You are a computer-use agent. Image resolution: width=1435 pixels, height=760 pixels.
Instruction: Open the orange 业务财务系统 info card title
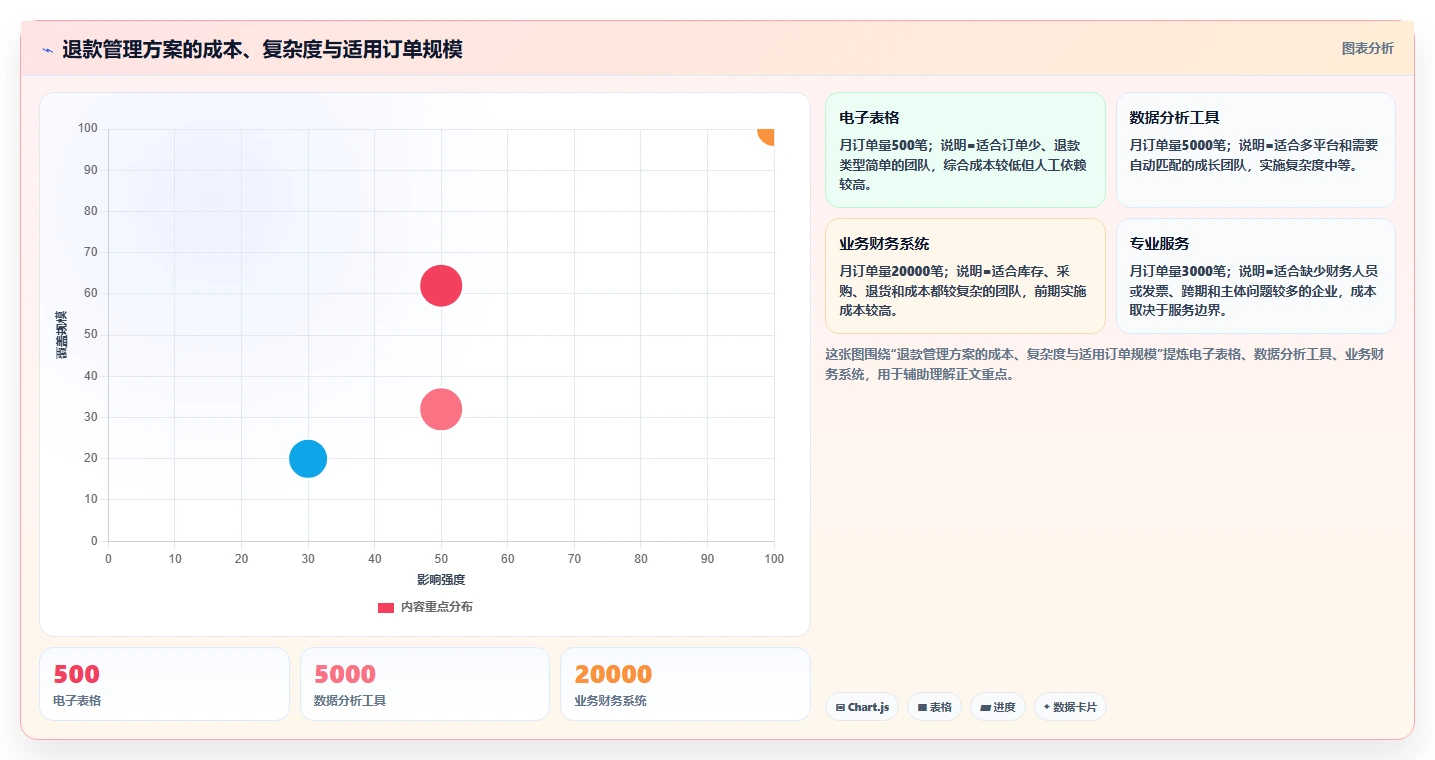pos(884,244)
